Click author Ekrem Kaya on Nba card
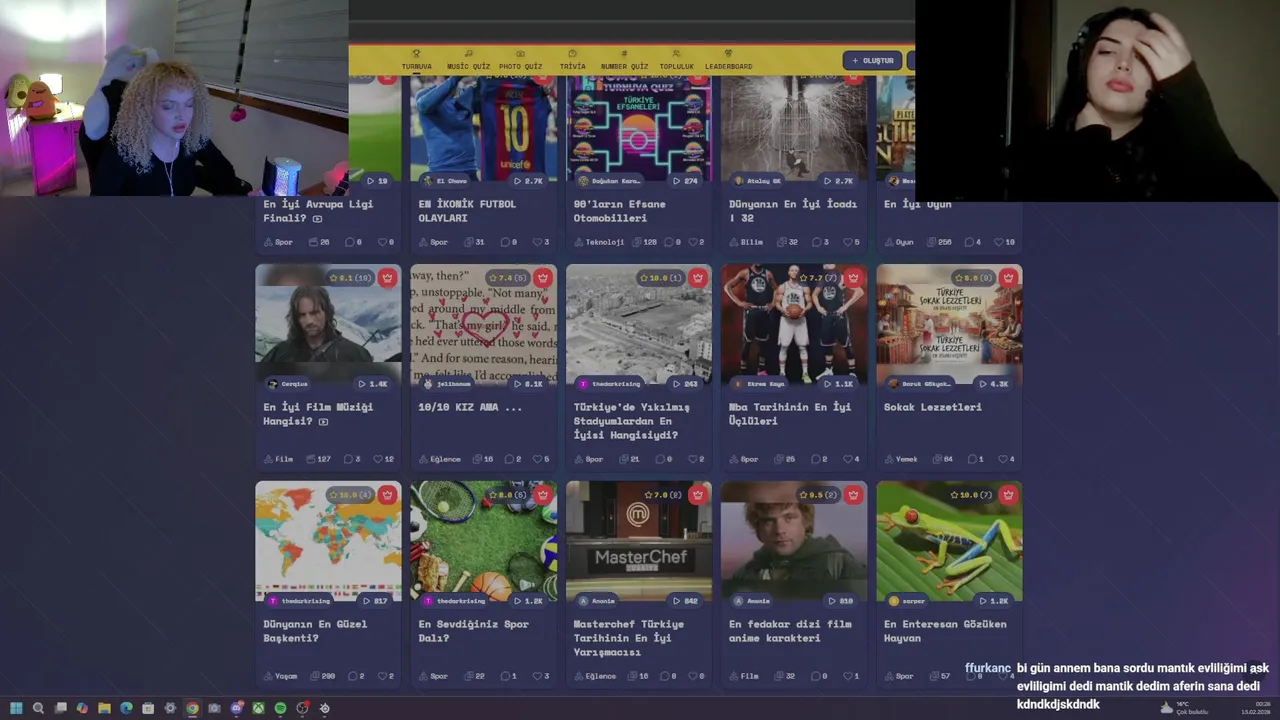 coord(760,384)
